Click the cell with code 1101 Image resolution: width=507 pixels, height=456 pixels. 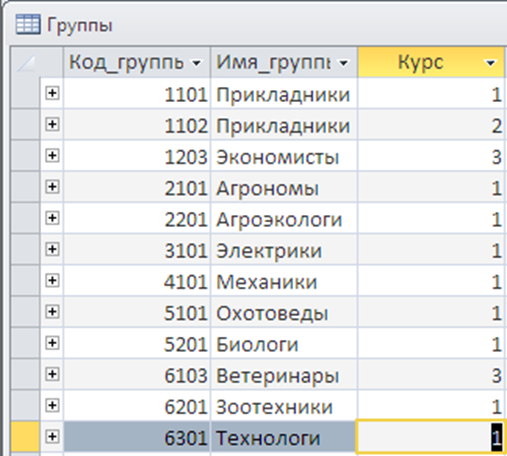(x=137, y=93)
